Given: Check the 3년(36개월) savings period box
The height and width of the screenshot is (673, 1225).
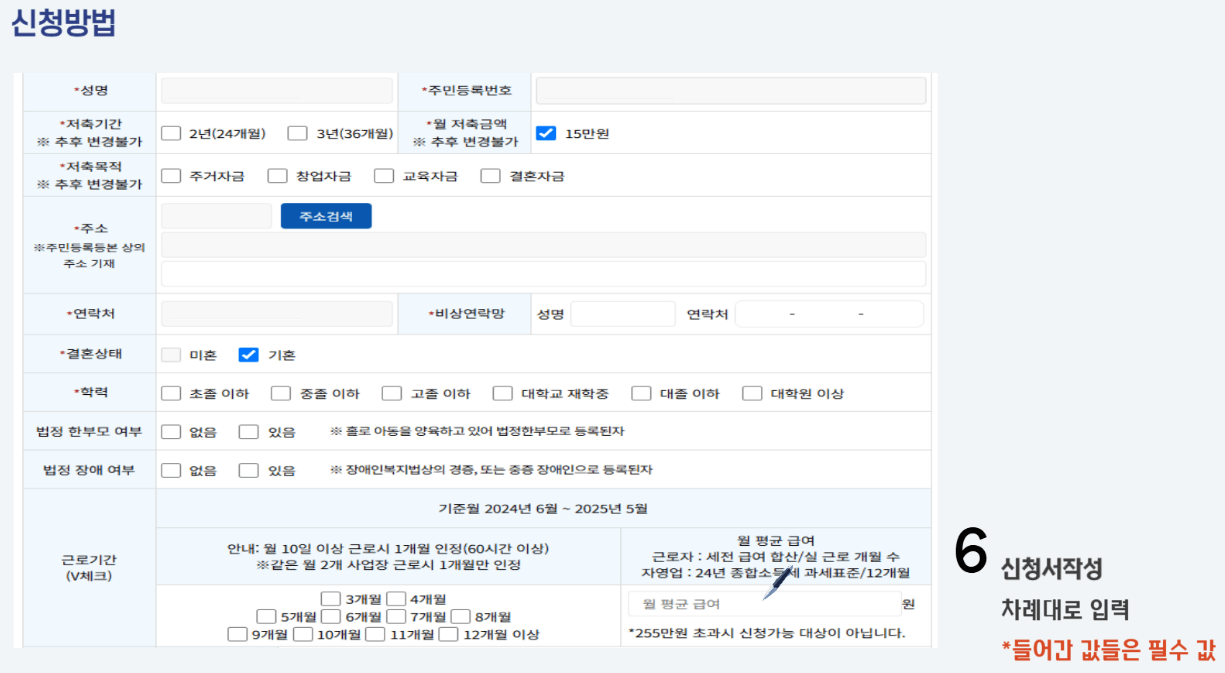Looking at the screenshot, I should point(298,133).
